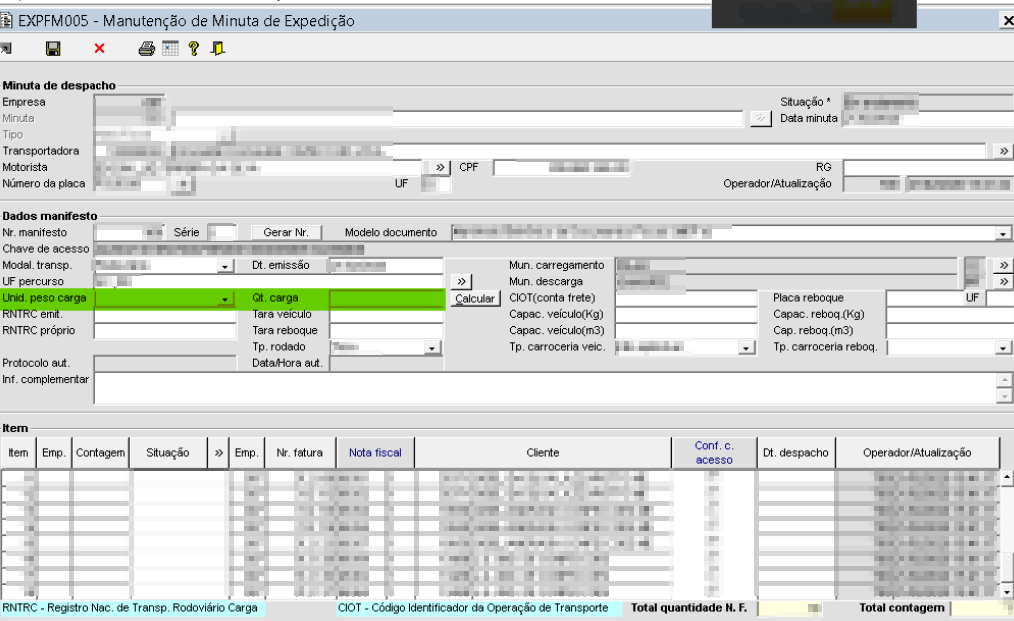Open the grid/table toolbar icon

pyautogui.click(x=170, y=49)
